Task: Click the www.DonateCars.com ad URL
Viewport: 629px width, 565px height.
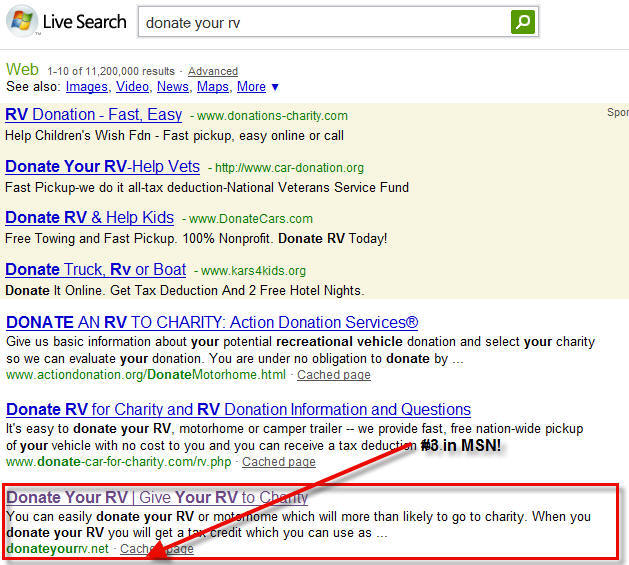Action: tap(251, 219)
